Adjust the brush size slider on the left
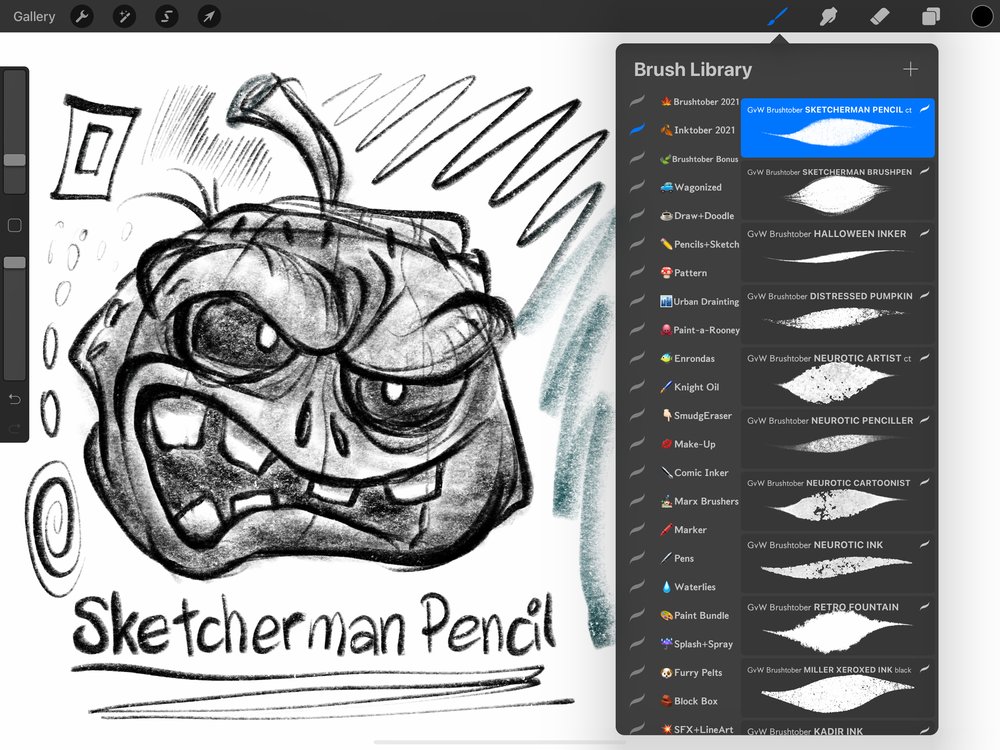 point(14,160)
